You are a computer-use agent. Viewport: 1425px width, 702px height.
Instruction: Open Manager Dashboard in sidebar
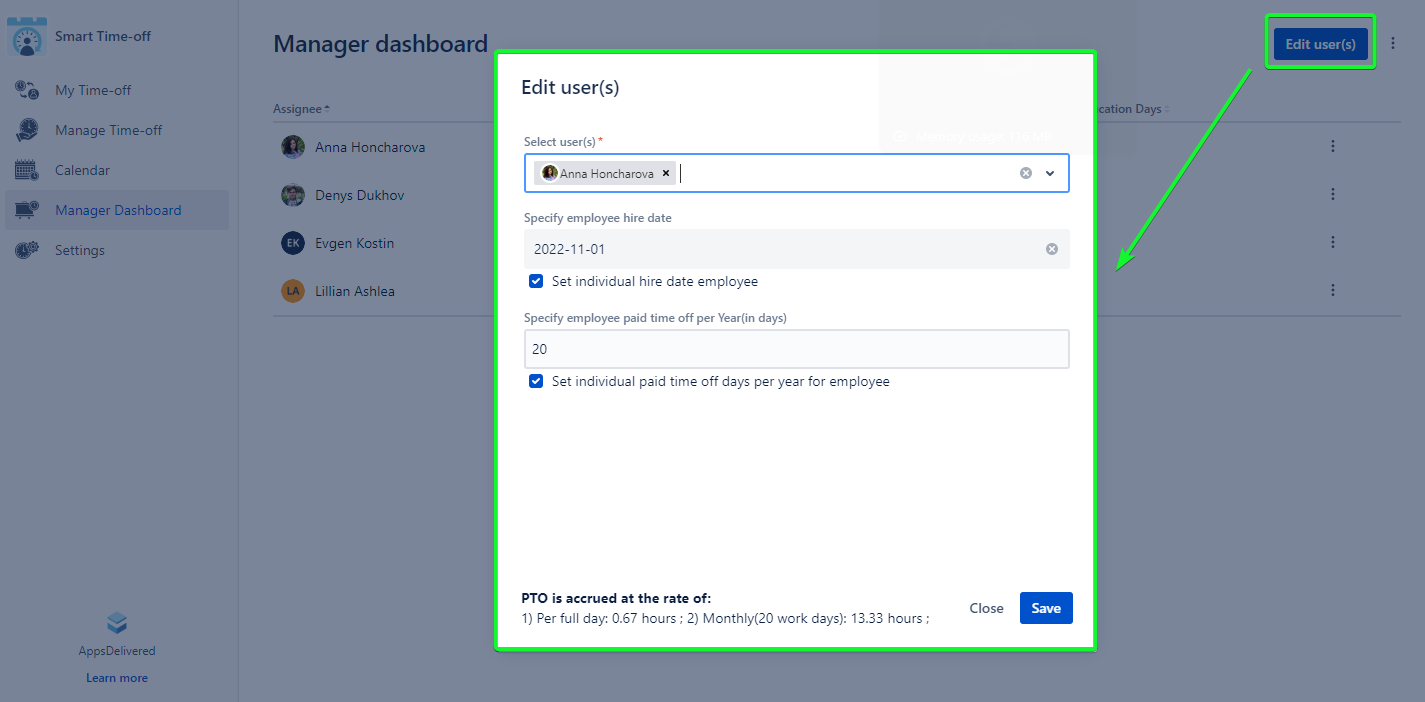pos(118,210)
